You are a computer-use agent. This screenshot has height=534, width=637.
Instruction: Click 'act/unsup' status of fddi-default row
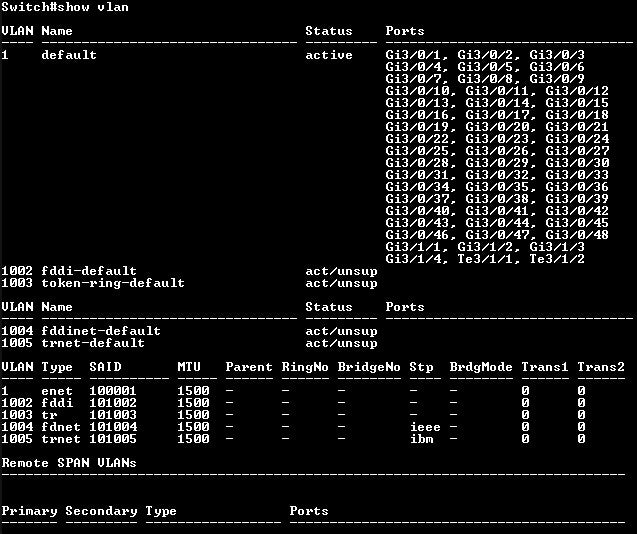pos(341,271)
